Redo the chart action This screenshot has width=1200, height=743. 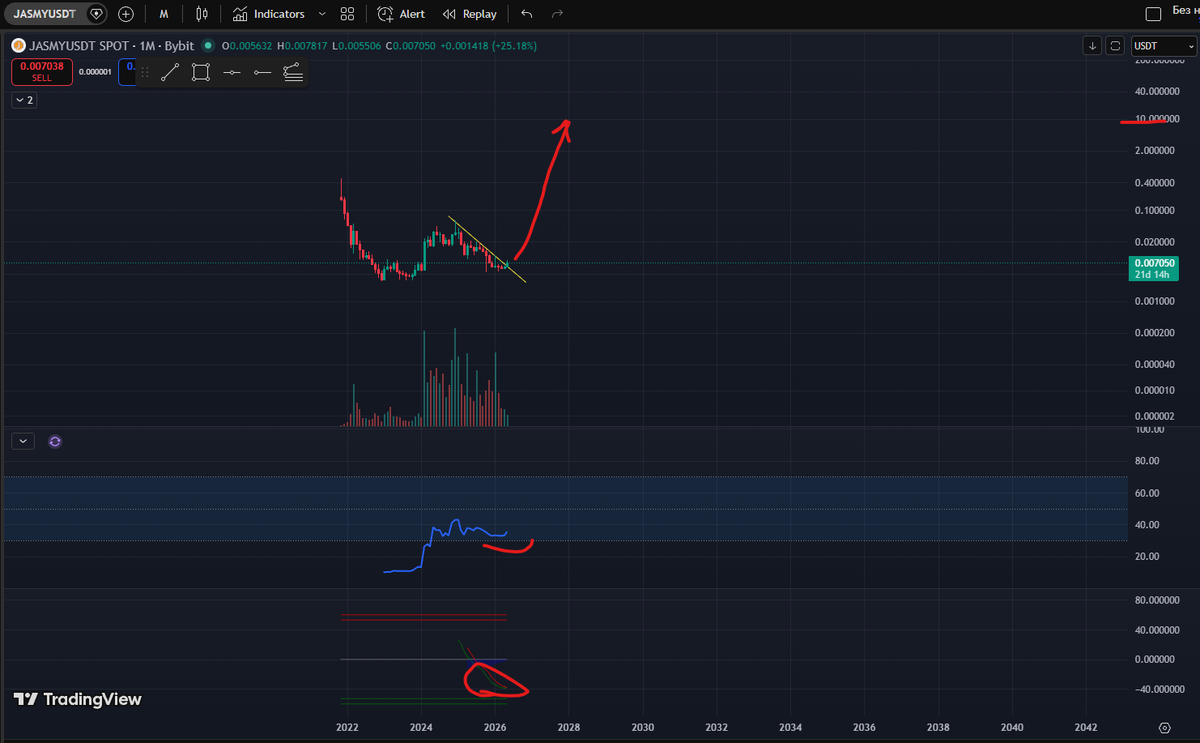[x=557, y=14]
